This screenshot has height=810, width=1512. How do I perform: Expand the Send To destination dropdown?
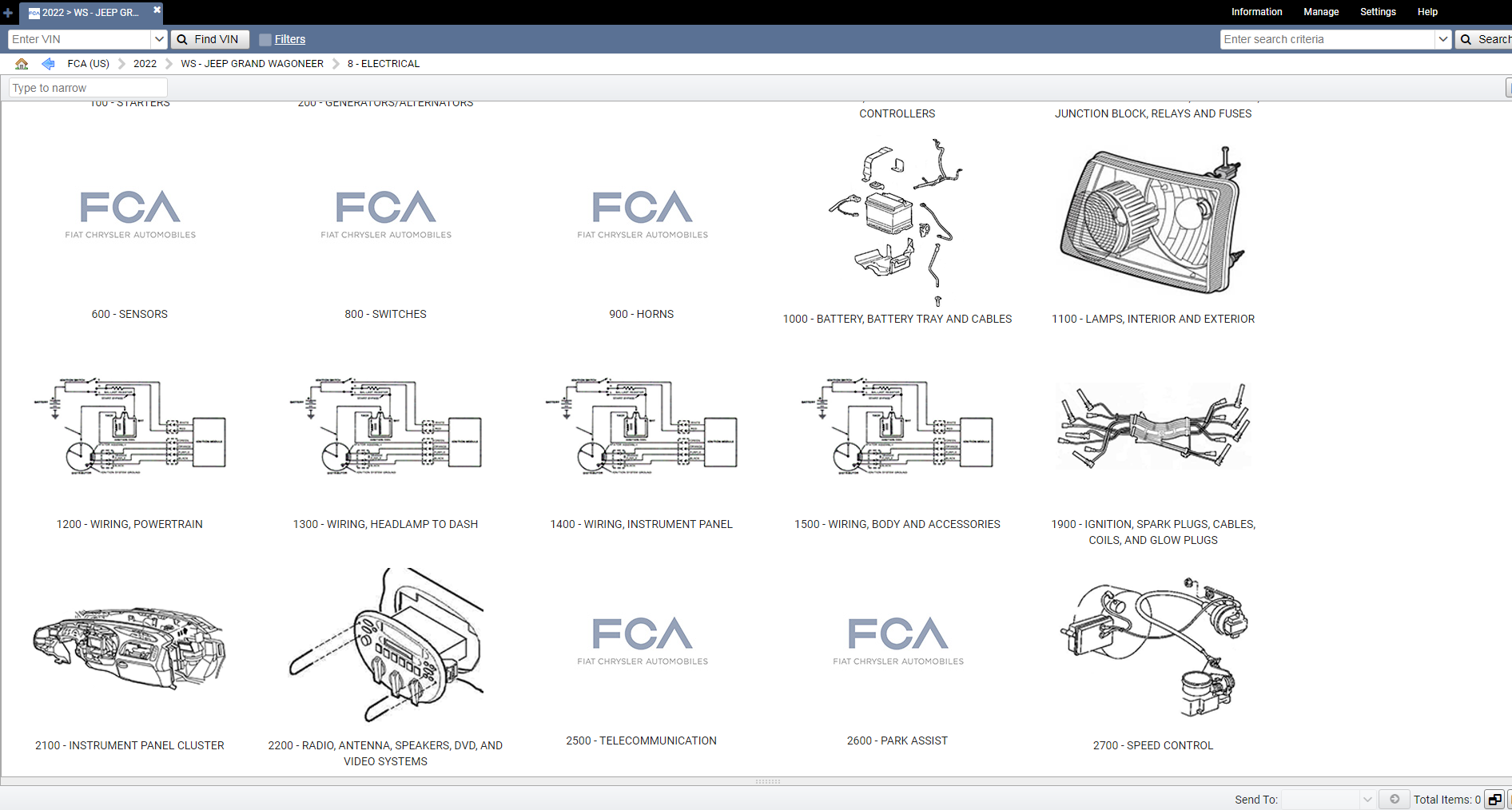1367,799
